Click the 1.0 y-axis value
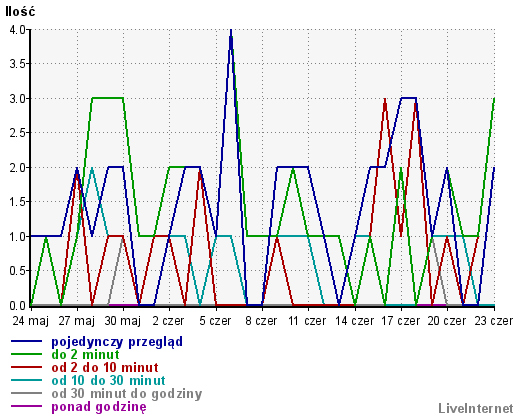This screenshot has height=418, width=520. click(x=18, y=237)
